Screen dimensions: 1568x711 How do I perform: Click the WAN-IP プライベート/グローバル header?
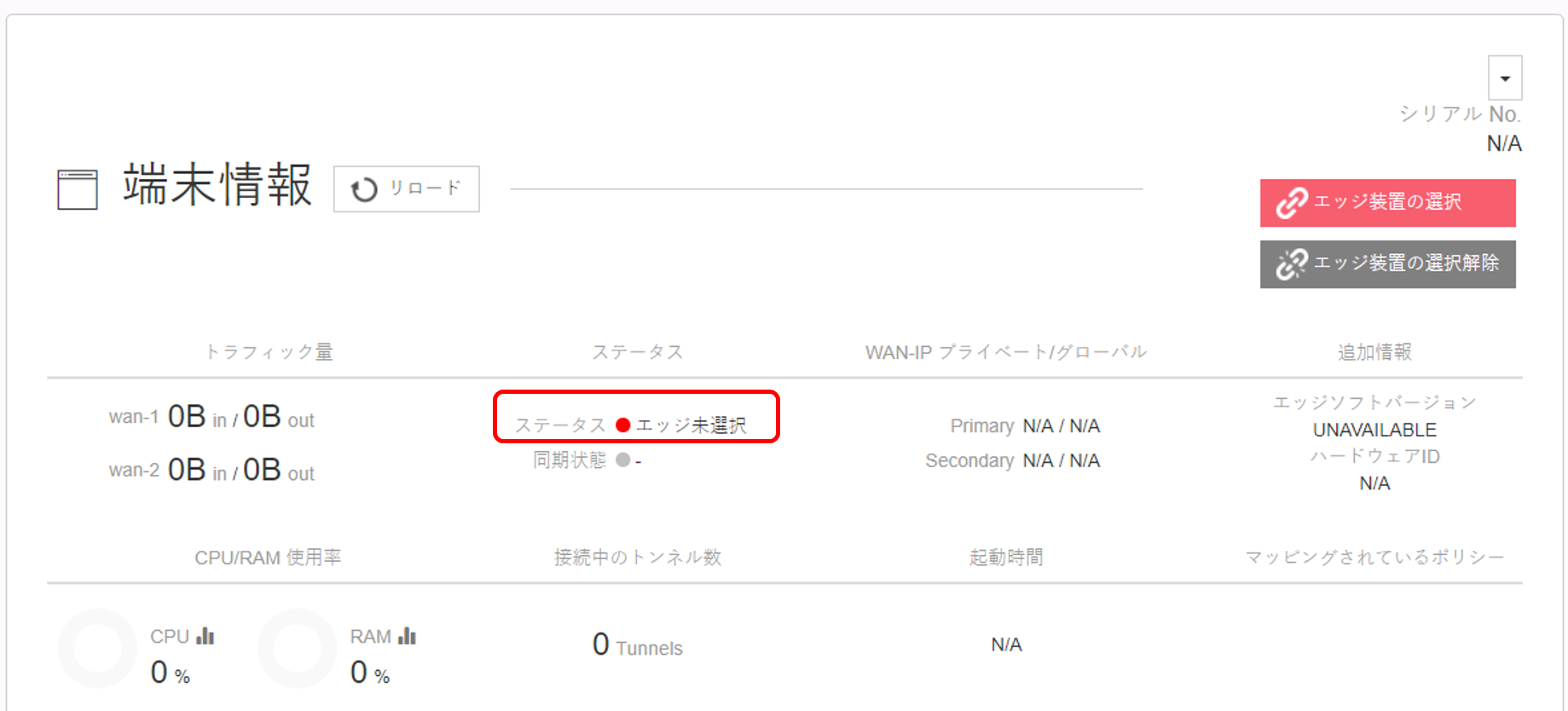(1006, 352)
